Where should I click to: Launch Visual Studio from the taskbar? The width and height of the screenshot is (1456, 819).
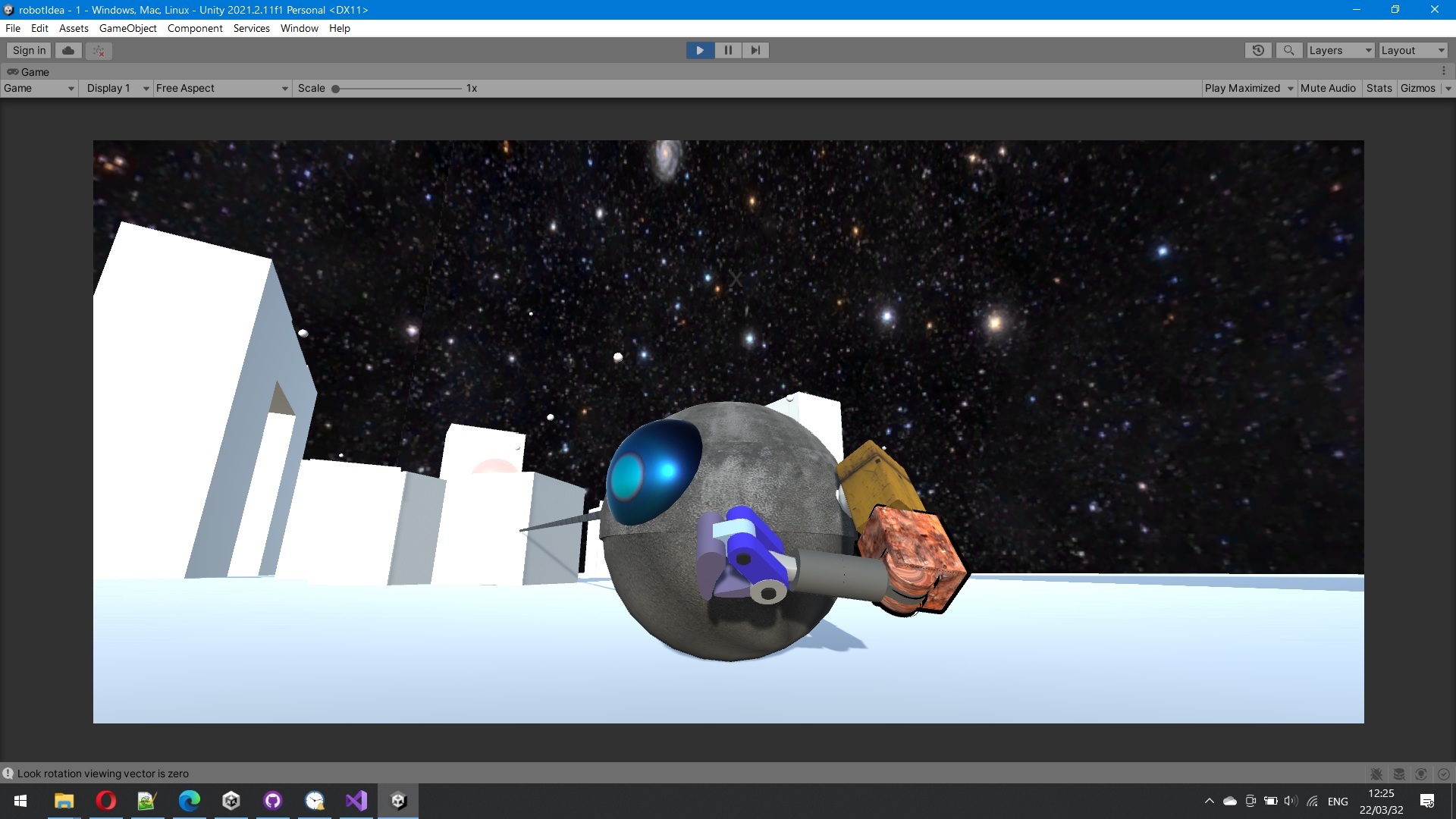356,801
